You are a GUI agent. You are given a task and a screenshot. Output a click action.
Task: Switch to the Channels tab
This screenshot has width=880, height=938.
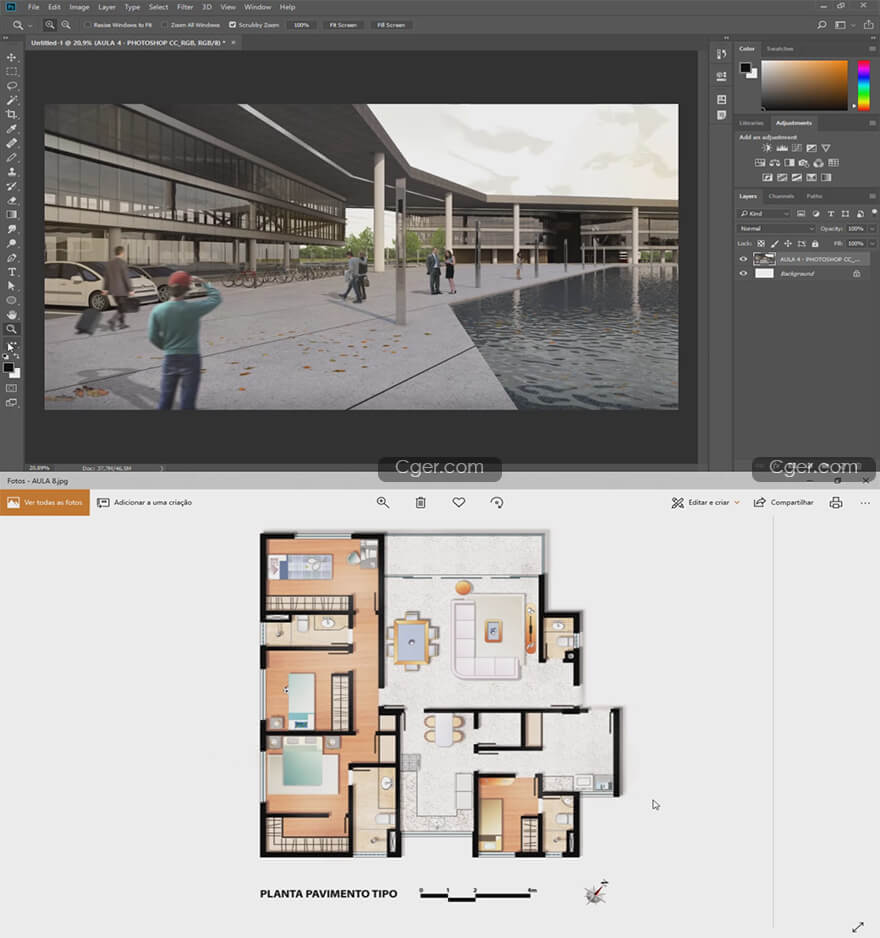[782, 196]
